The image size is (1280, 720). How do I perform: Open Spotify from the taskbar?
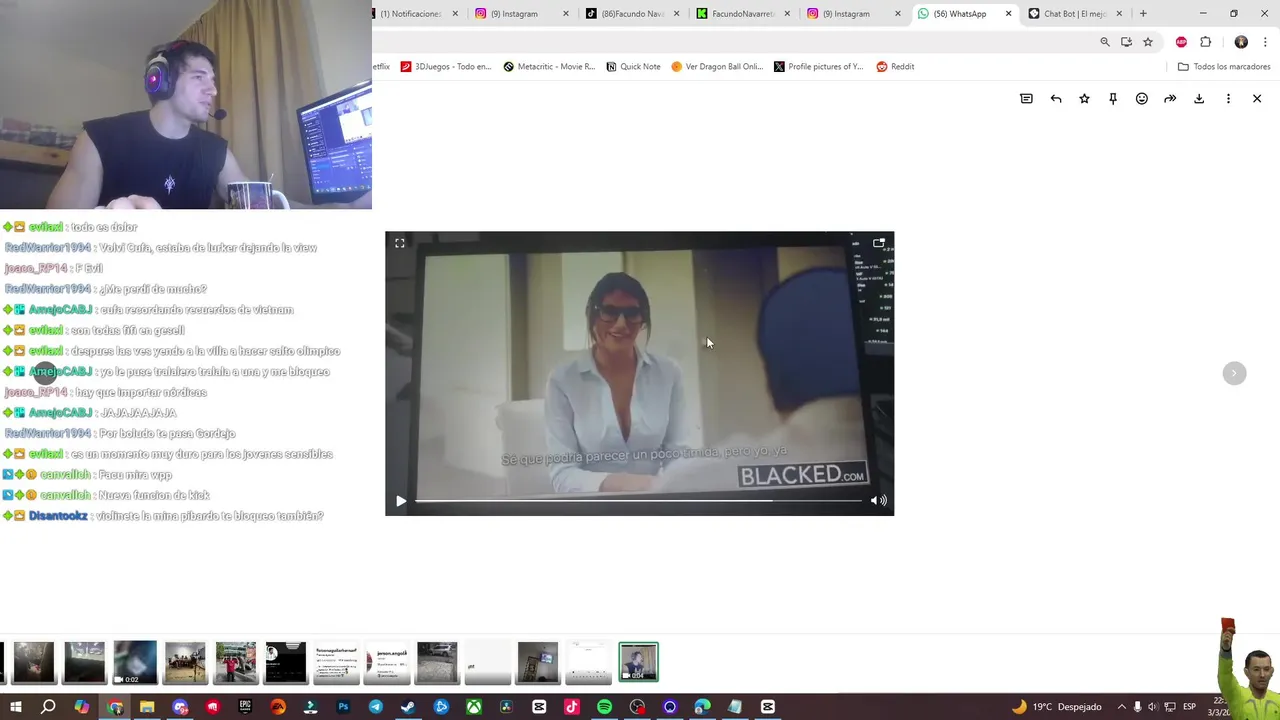click(604, 707)
